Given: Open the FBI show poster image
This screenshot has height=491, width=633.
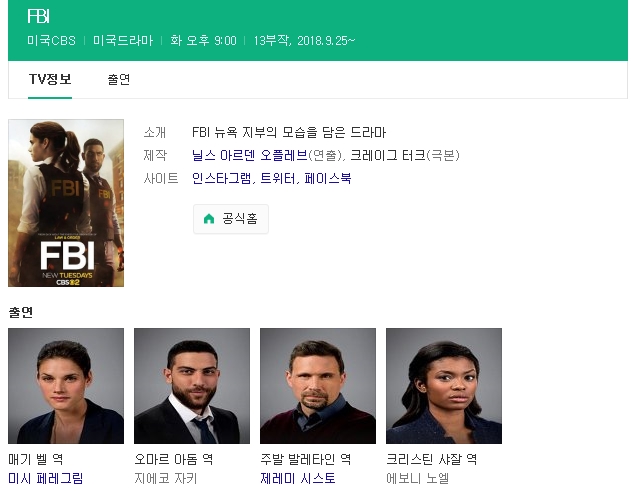Looking at the screenshot, I should [x=66, y=203].
